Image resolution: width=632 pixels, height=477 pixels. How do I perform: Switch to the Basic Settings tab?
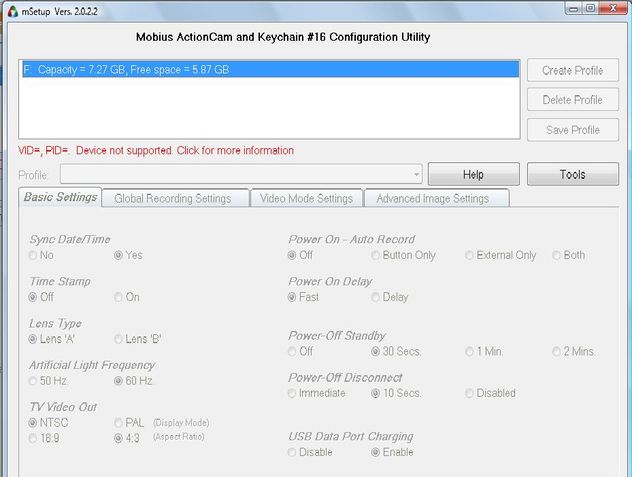[x=60, y=197]
